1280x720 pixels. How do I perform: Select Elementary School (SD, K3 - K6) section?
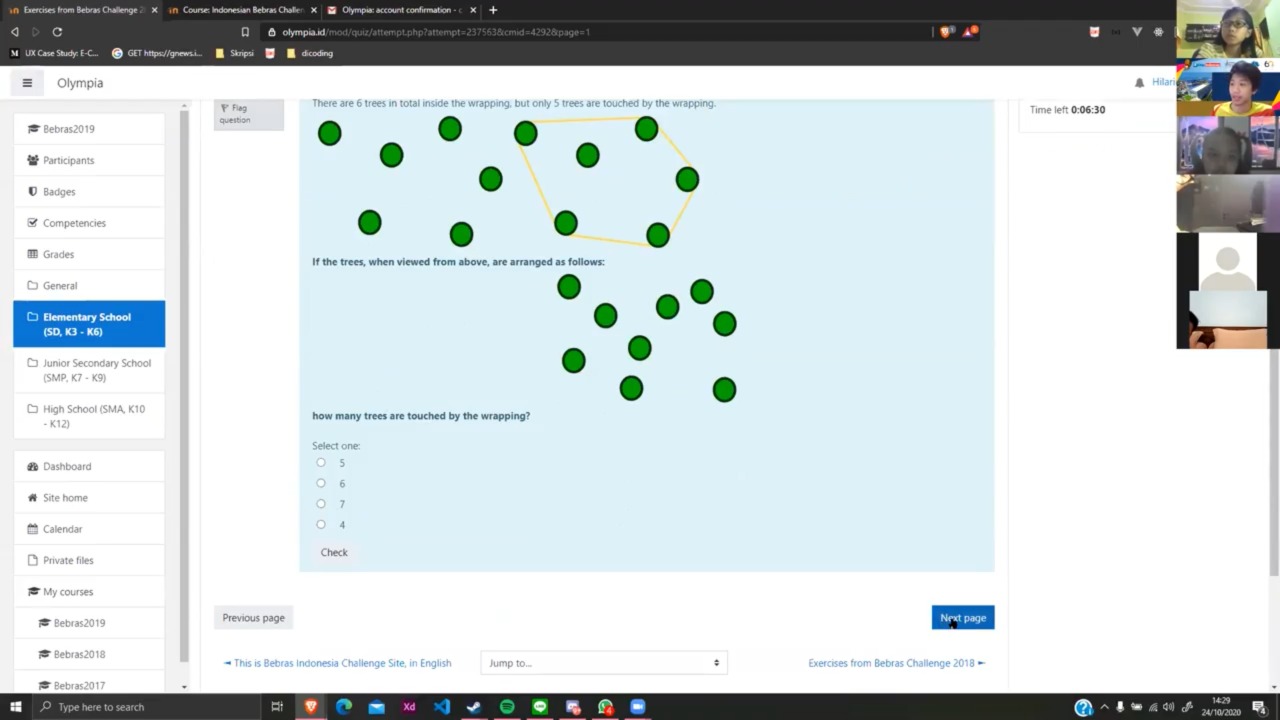pyautogui.click(x=89, y=324)
